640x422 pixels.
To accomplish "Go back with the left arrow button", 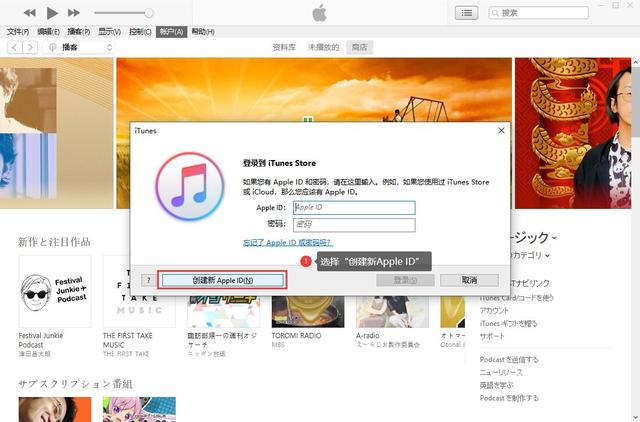I will pyautogui.click(x=15, y=47).
